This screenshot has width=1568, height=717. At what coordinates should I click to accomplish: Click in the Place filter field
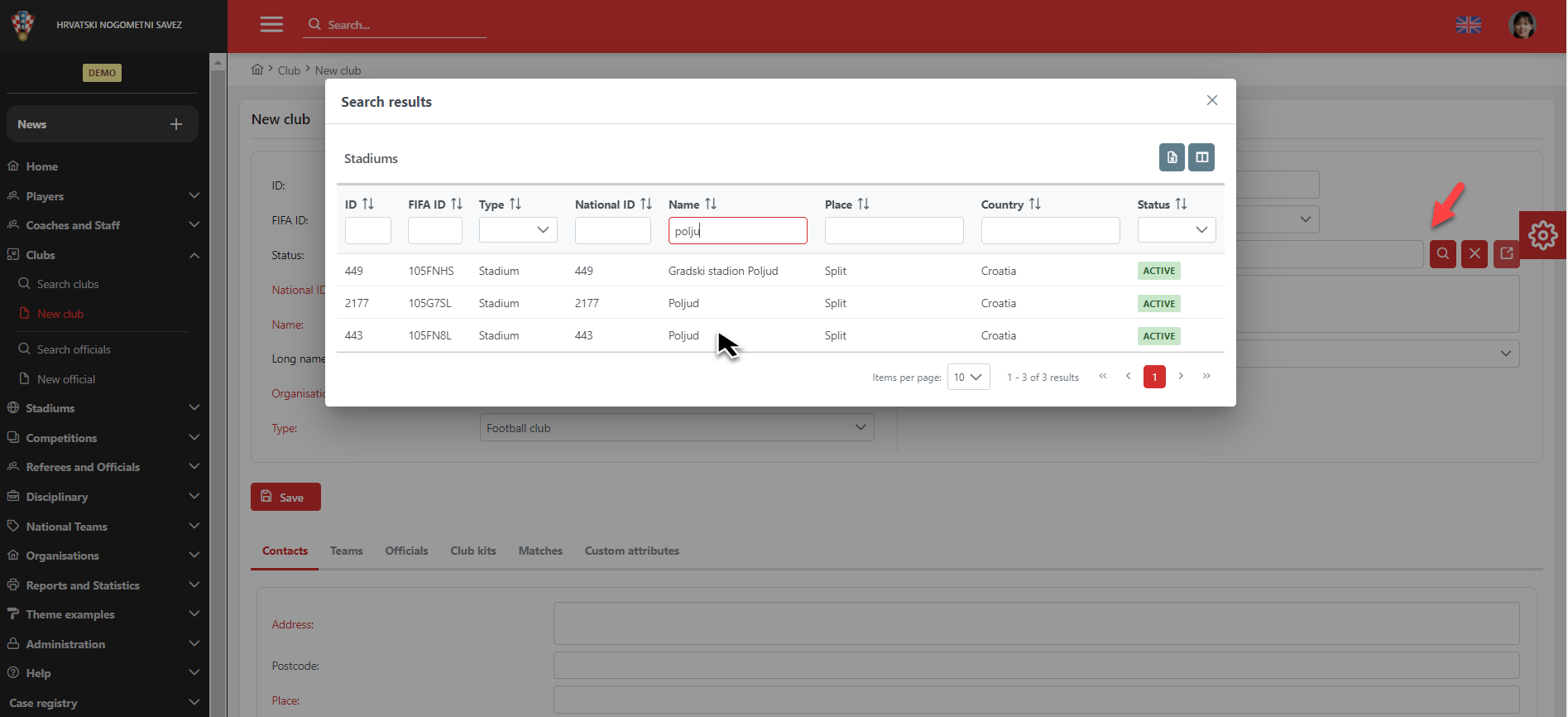(894, 230)
